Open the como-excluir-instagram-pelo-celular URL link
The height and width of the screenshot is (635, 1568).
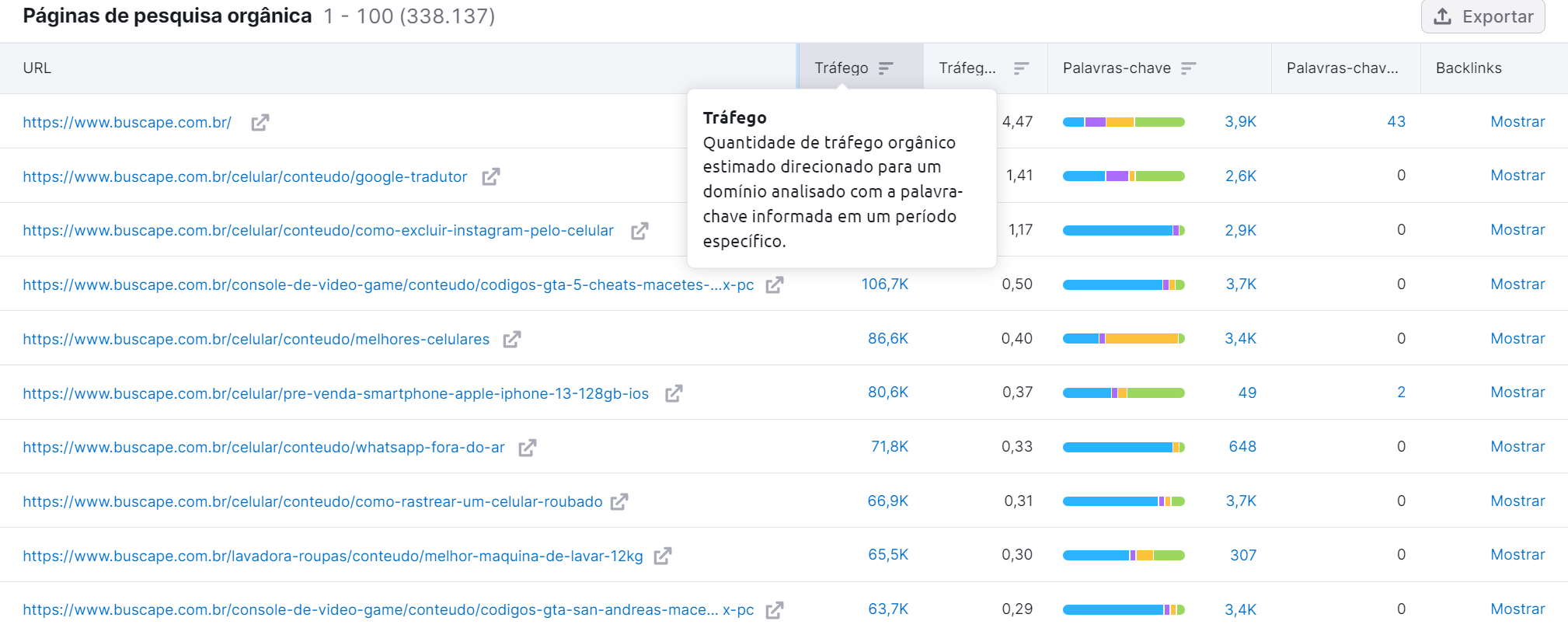tap(318, 230)
